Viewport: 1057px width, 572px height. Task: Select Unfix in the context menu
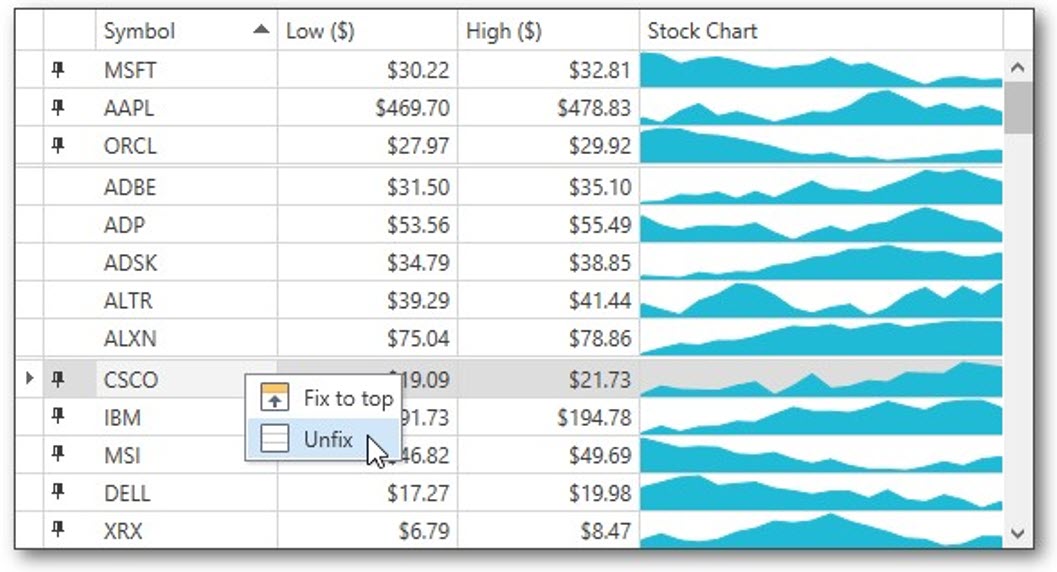pyautogui.click(x=328, y=438)
